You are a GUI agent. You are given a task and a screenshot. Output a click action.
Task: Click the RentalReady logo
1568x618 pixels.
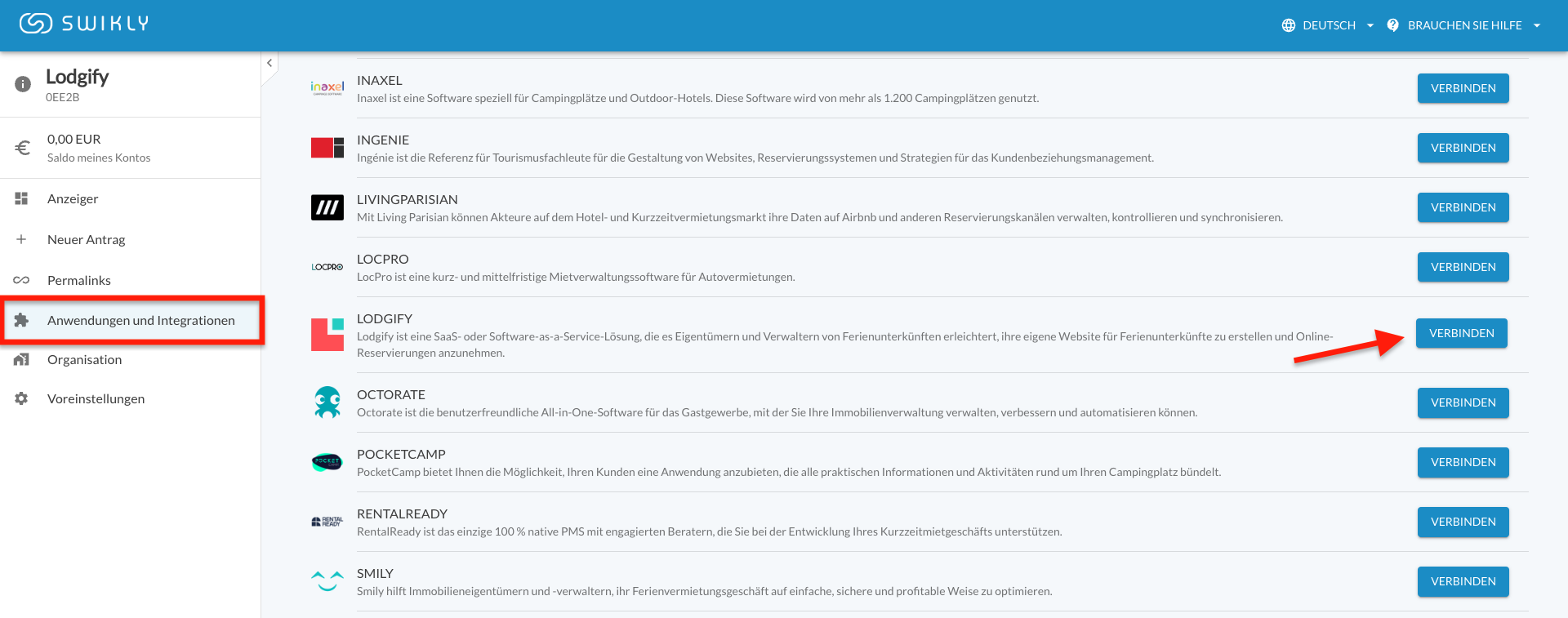327,522
